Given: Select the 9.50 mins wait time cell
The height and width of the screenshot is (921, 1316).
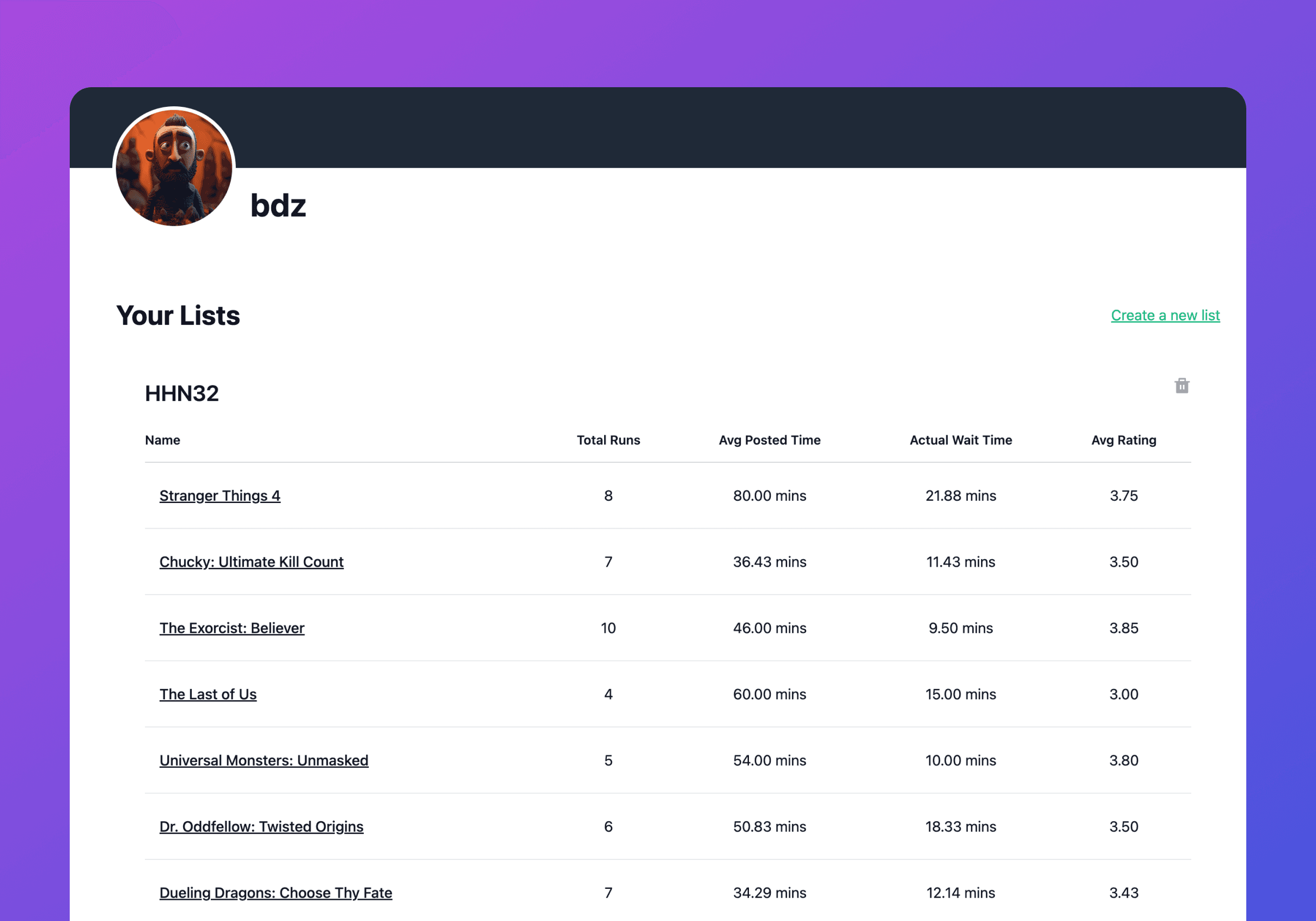Looking at the screenshot, I should (961, 628).
